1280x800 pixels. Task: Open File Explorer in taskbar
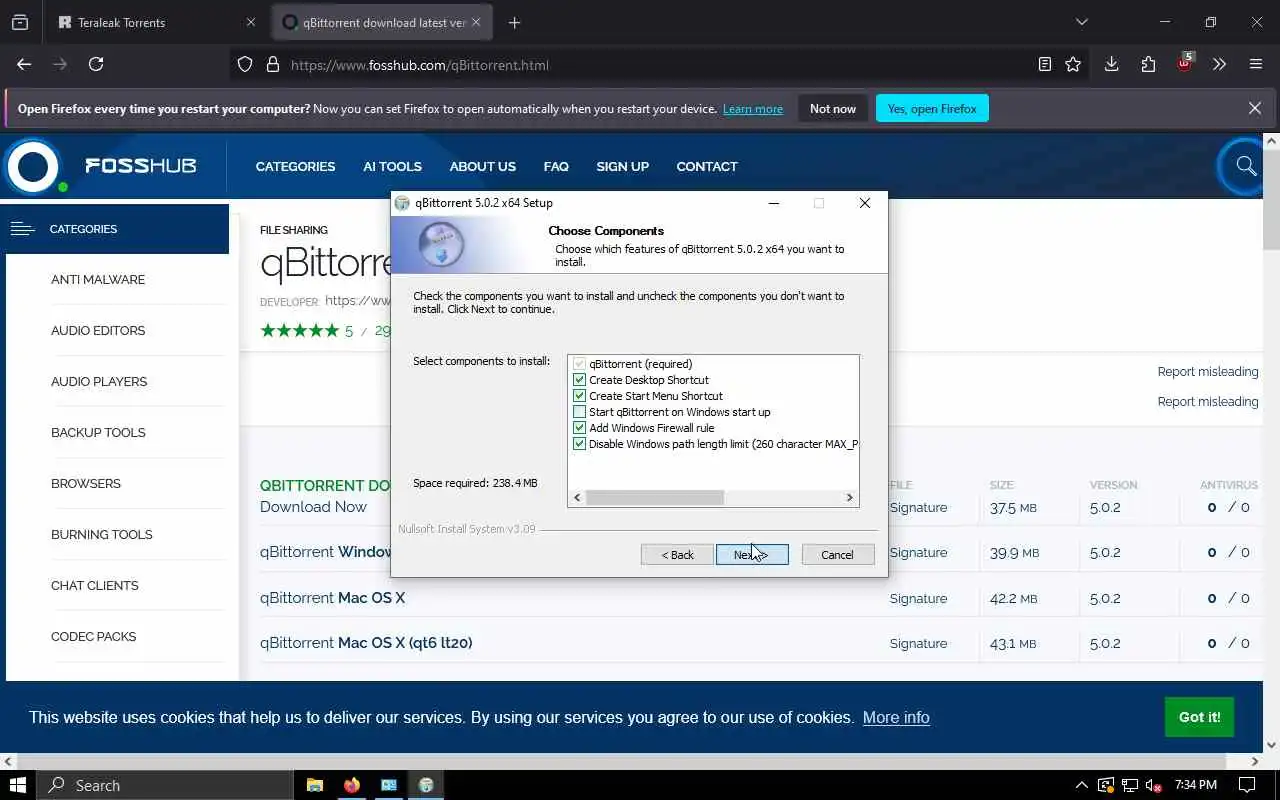tap(314, 785)
